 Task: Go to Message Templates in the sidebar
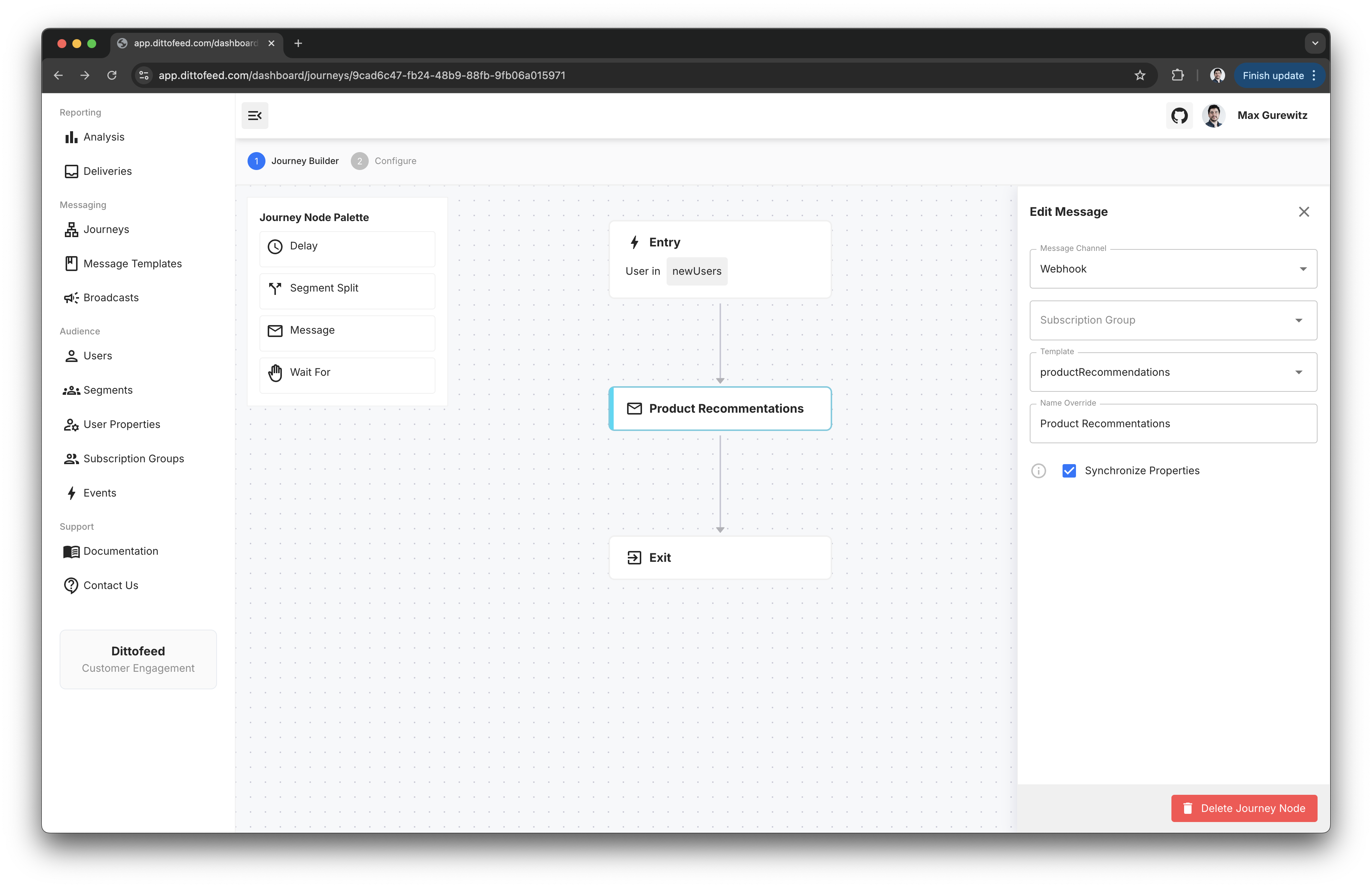click(132, 263)
